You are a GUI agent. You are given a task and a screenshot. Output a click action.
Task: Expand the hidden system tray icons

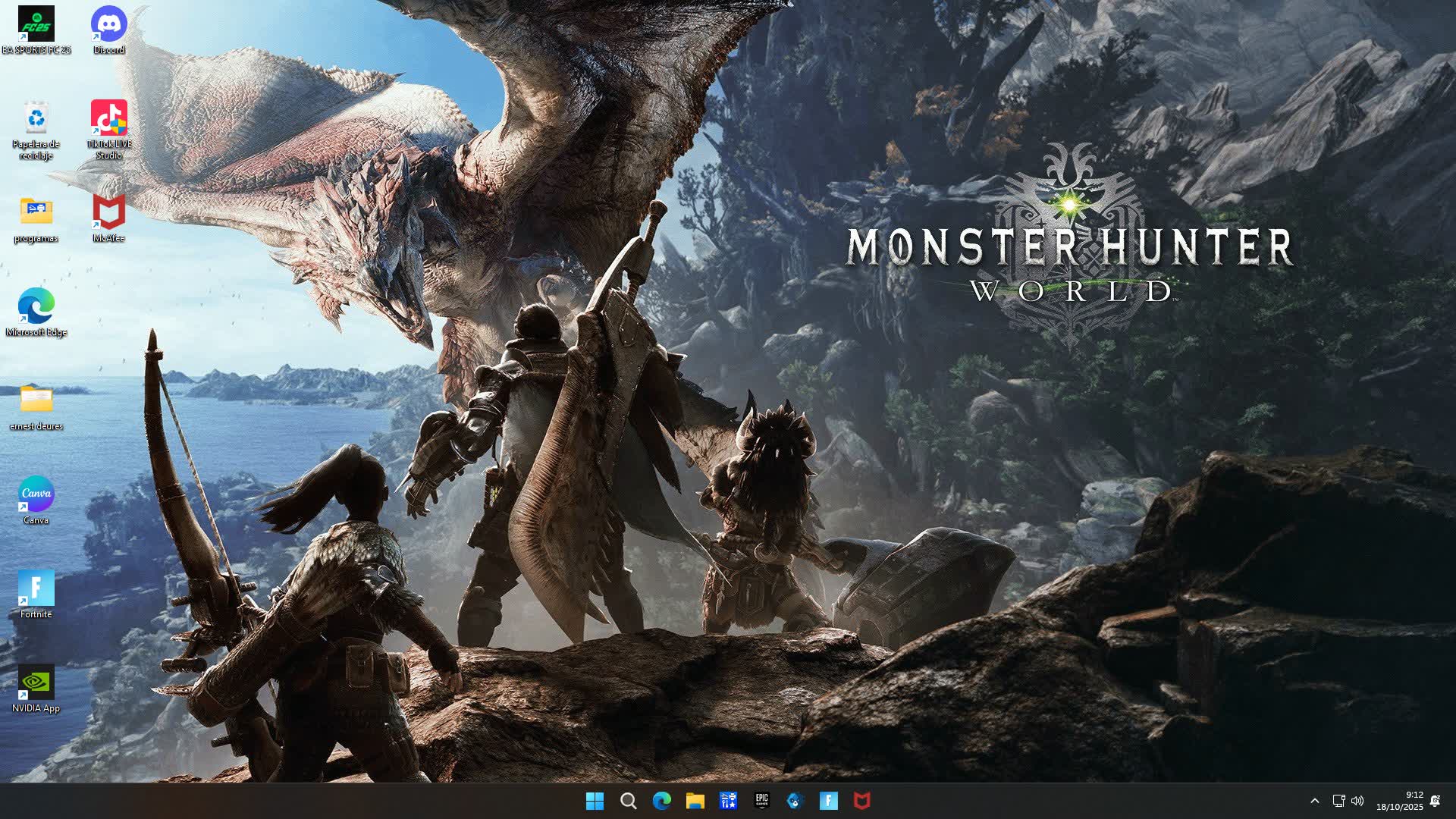click(x=1315, y=801)
